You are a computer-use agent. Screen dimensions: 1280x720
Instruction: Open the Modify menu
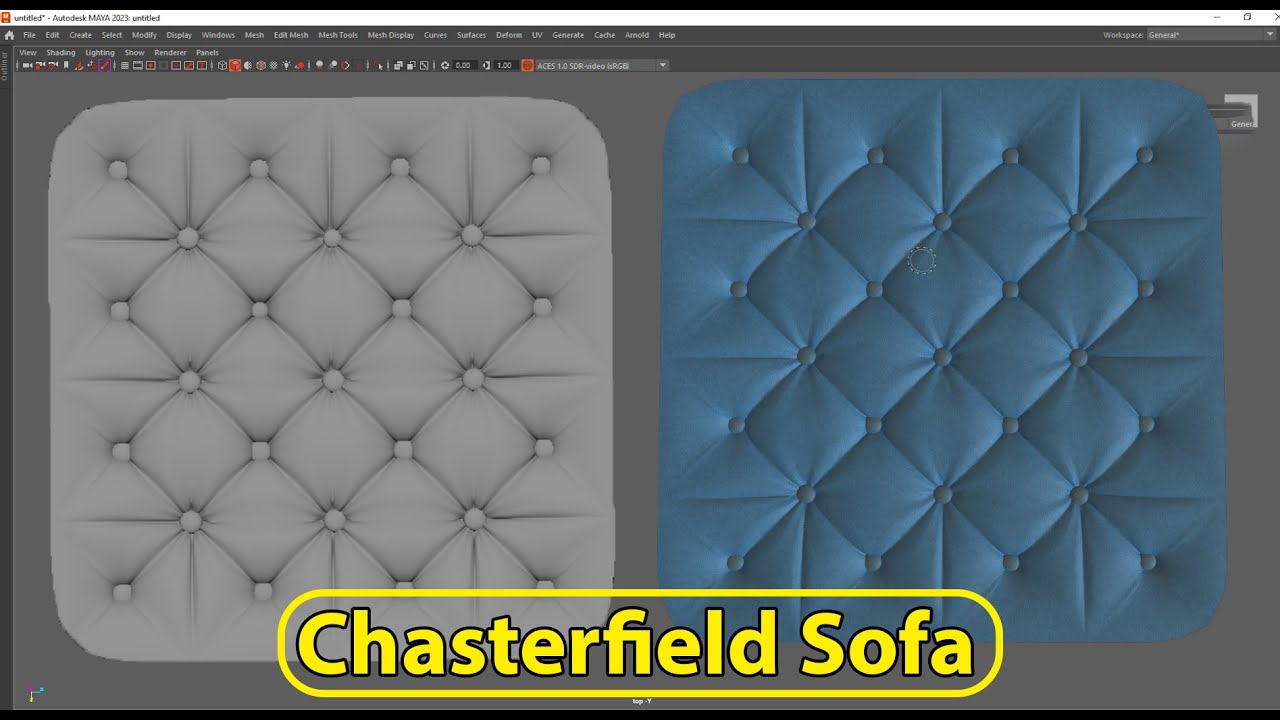click(144, 35)
